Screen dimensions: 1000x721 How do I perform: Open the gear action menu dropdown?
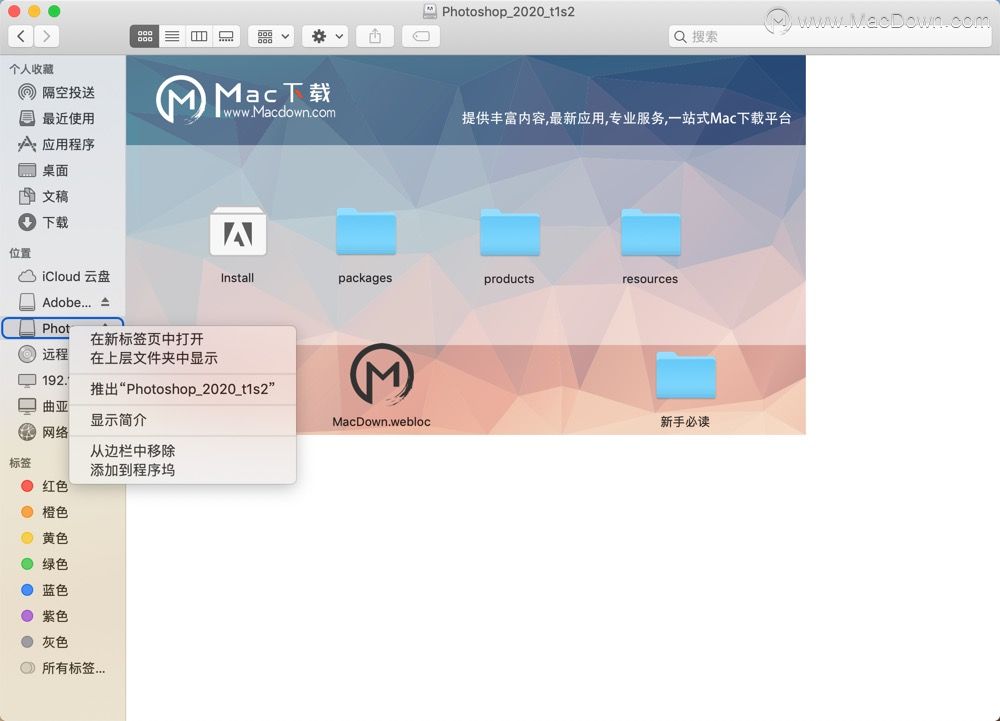click(x=327, y=36)
